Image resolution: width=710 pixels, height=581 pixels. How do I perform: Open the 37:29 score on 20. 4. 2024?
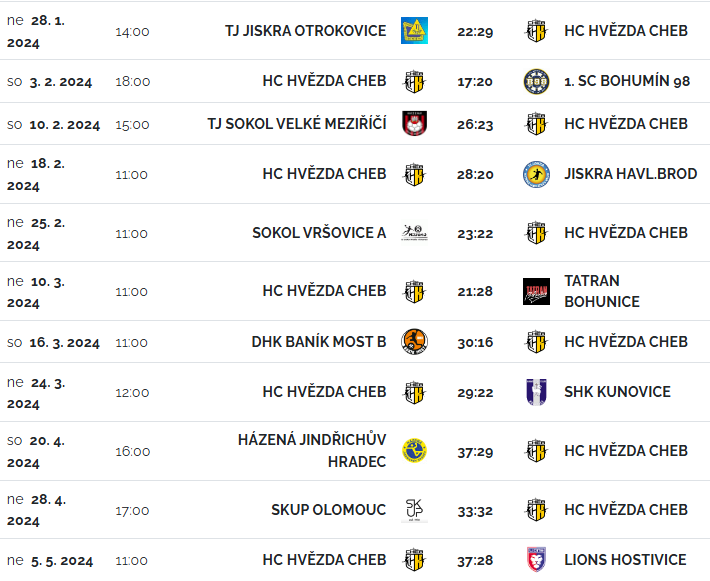click(x=475, y=452)
